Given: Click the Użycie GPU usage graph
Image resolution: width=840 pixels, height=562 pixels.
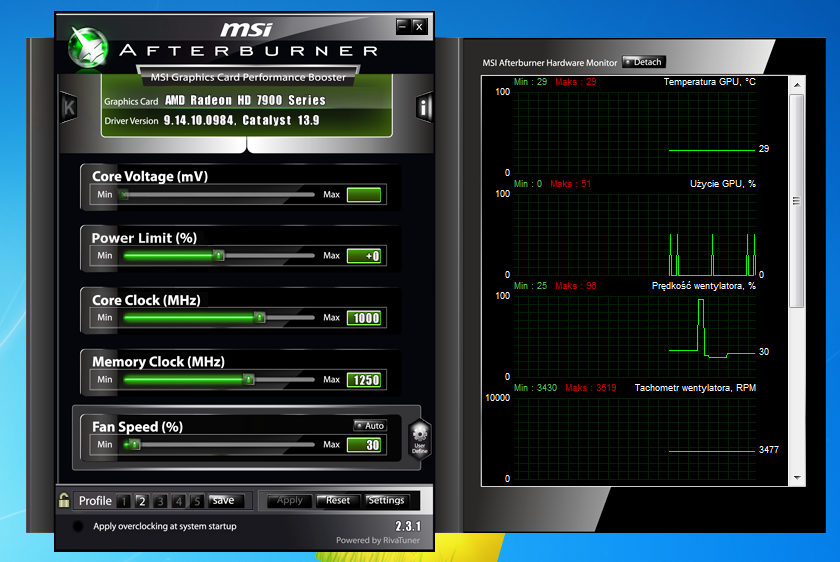Looking at the screenshot, I should [x=634, y=235].
